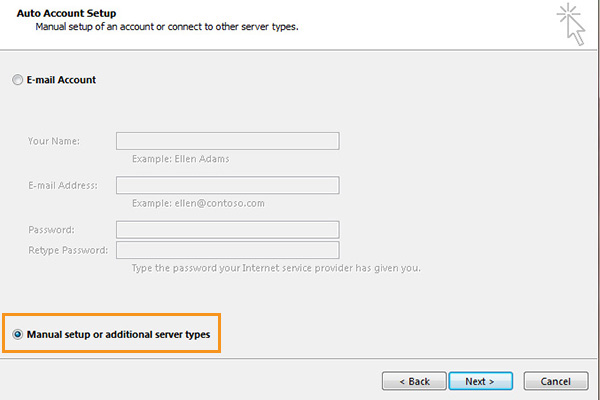Go to previous step with Back button
The height and width of the screenshot is (400, 600).
pyautogui.click(x=414, y=381)
